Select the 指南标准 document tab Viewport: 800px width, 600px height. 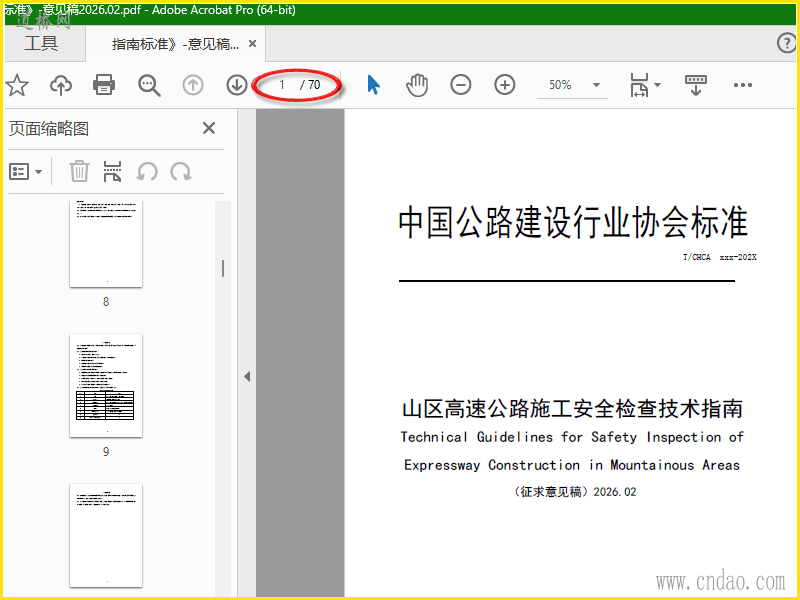point(175,44)
